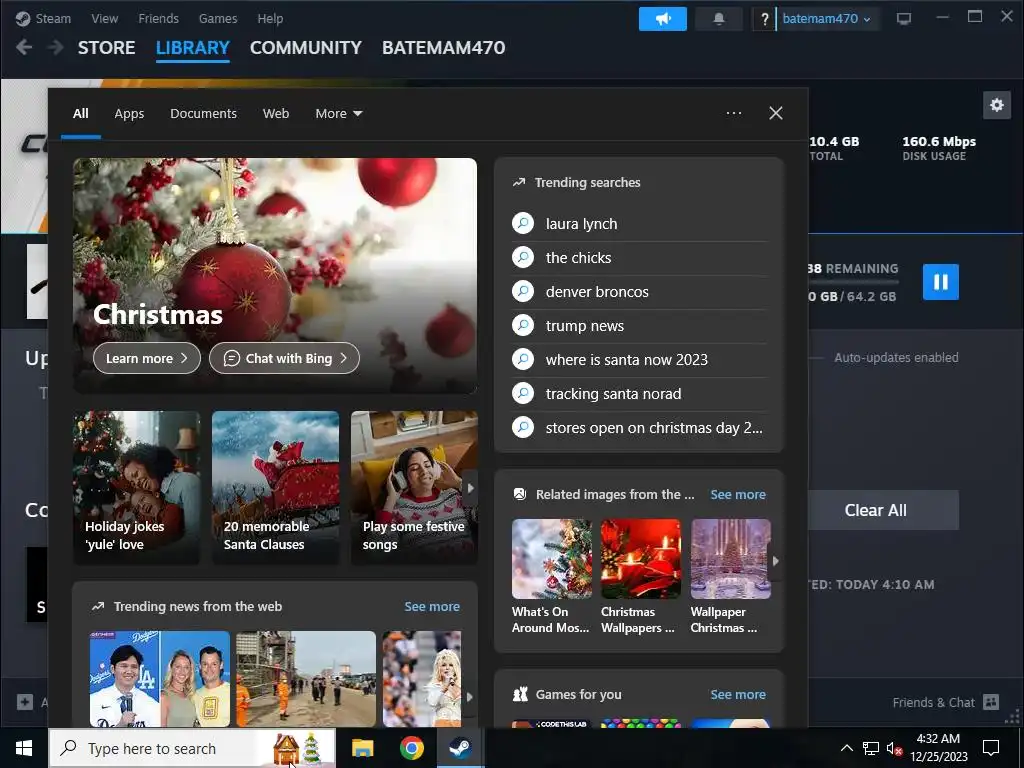Click See more for Related images
Screen dimensions: 1024x768
[x=738, y=494]
